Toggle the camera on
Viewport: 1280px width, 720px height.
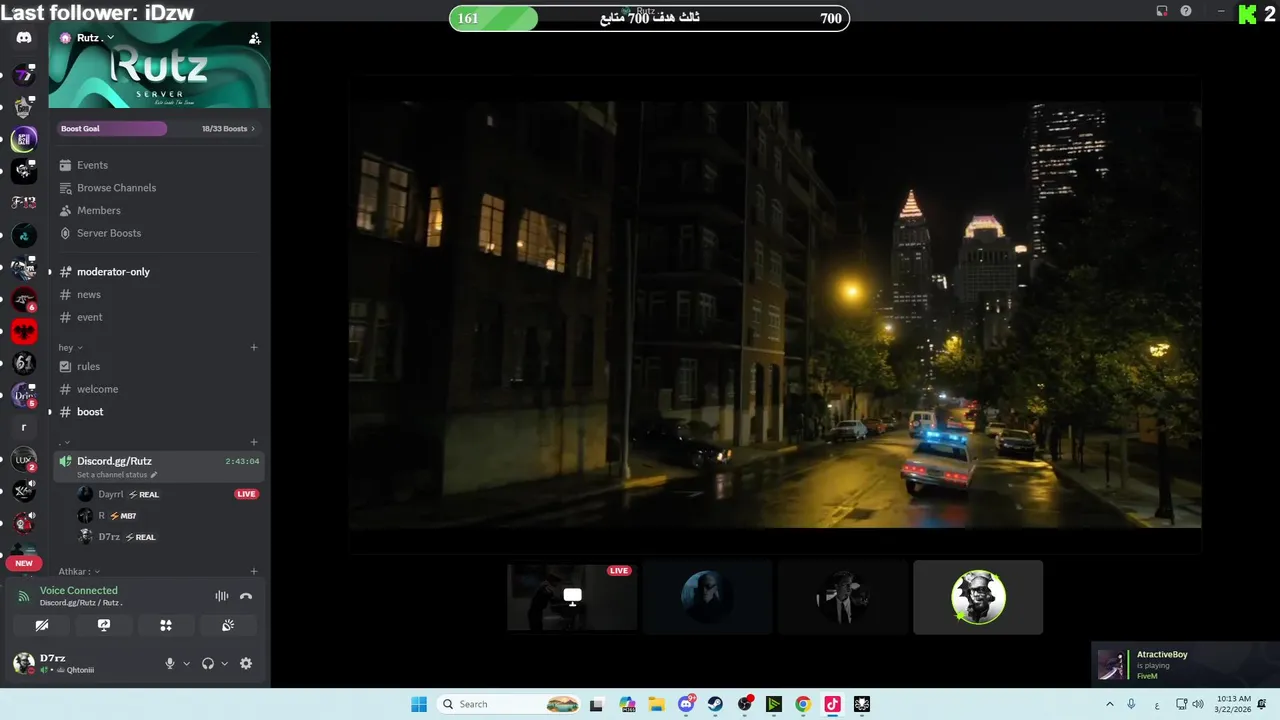pyautogui.click(x=41, y=625)
